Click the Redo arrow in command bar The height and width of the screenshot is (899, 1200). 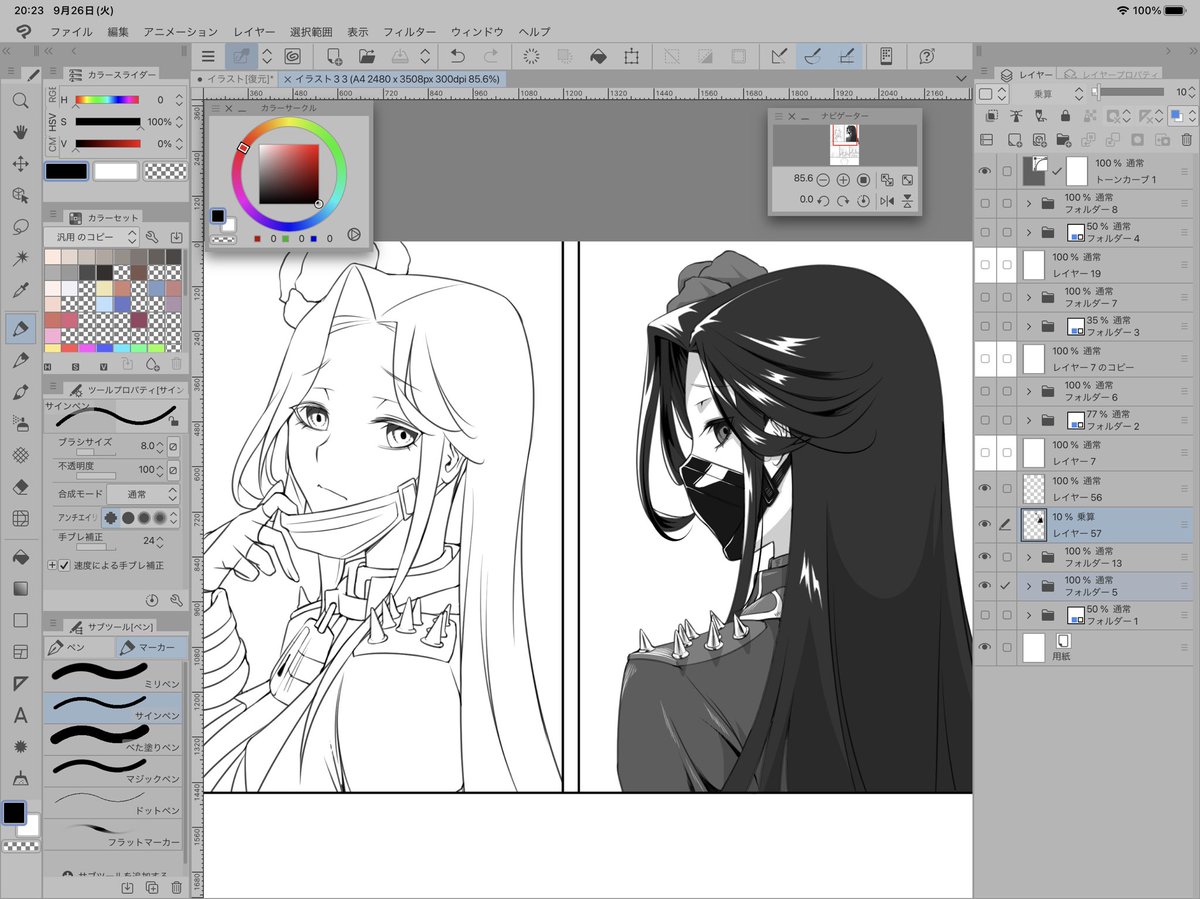(x=491, y=57)
